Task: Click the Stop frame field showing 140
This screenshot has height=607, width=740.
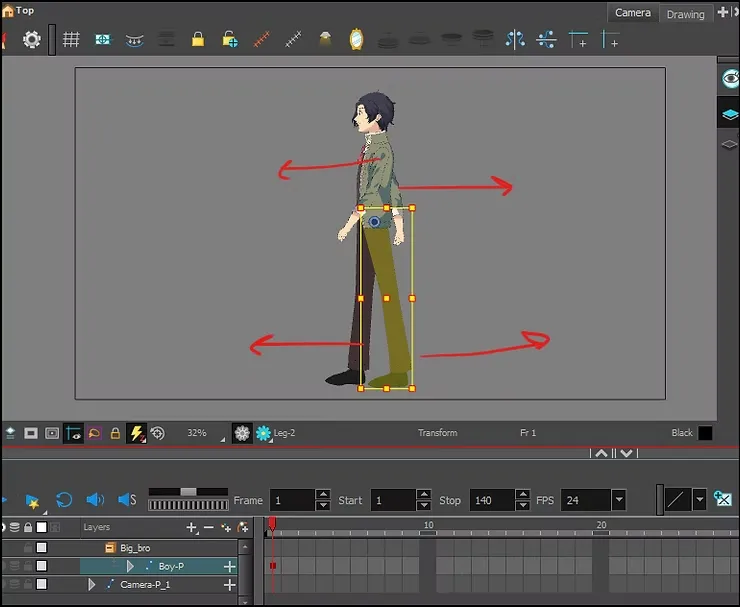Action: [x=492, y=500]
